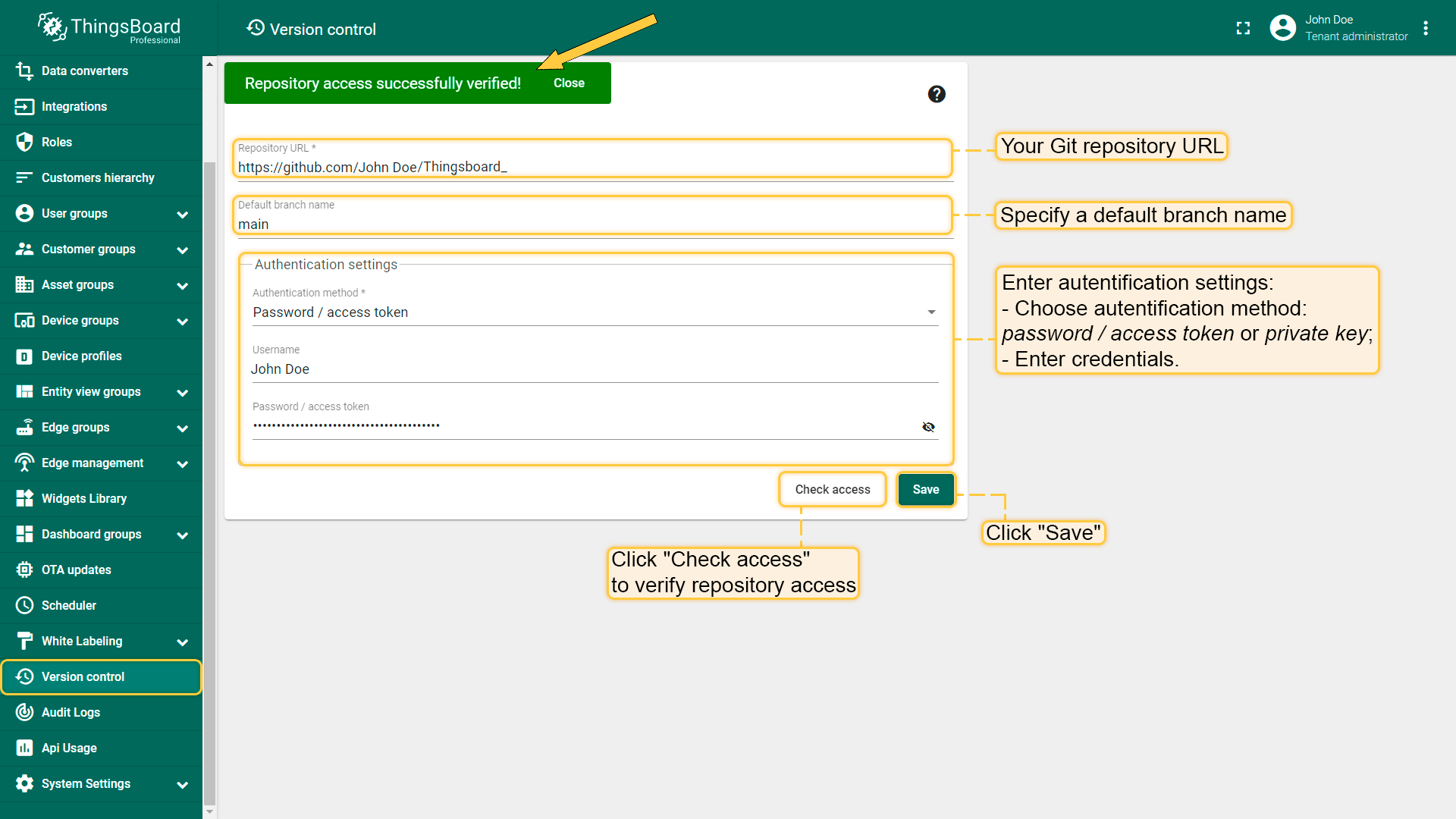Expand the Customer groups chevron
The width and height of the screenshot is (1456, 819).
pos(182,249)
